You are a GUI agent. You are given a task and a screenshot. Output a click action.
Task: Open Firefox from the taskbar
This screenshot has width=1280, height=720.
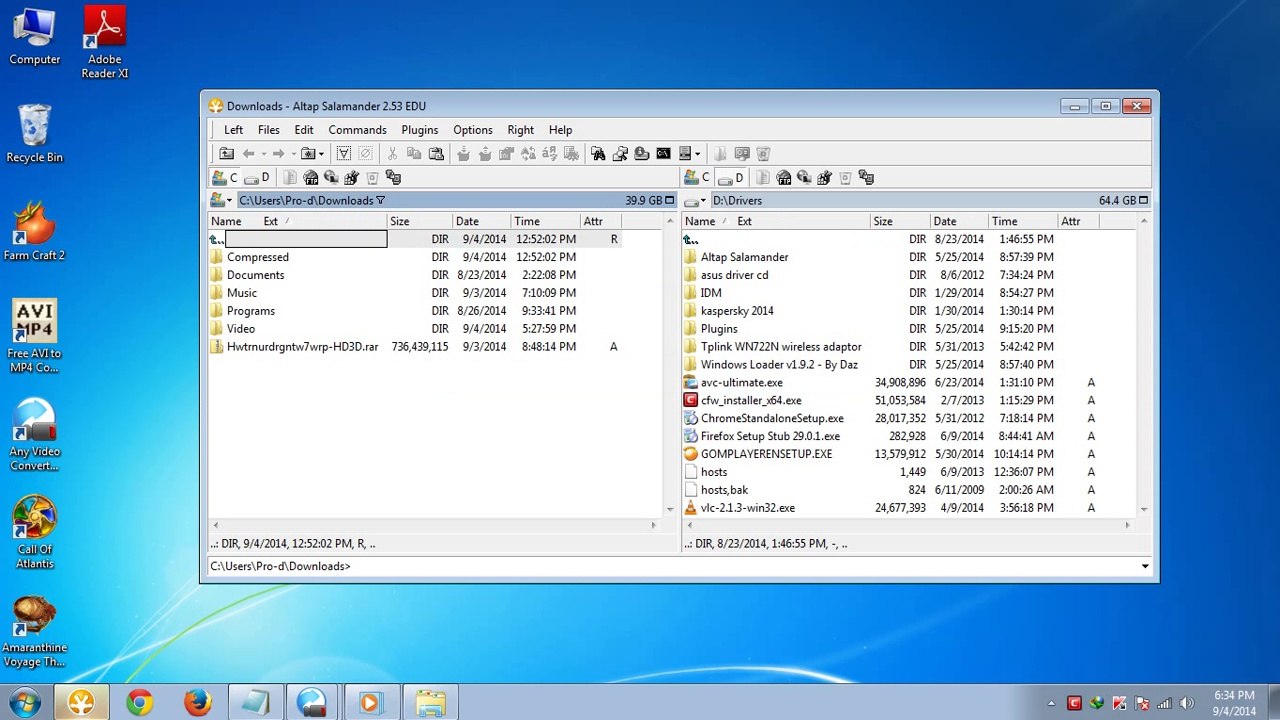[197, 703]
